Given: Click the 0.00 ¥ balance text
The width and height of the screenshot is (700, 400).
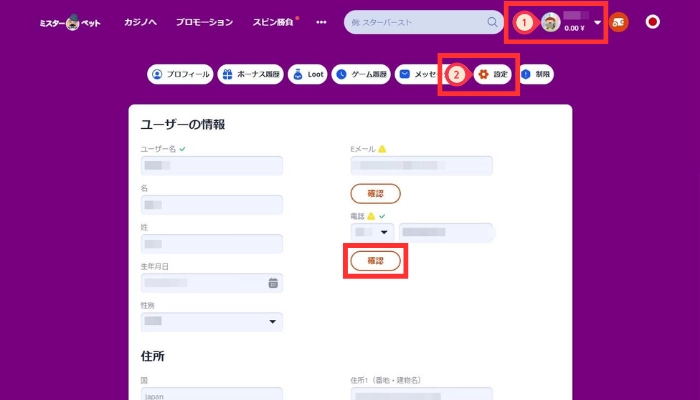Looking at the screenshot, I should click(574, 28).
